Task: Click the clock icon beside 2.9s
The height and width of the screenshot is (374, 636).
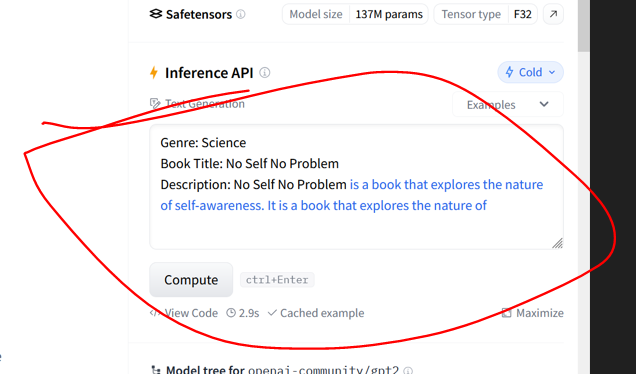Action: [231, 313]
